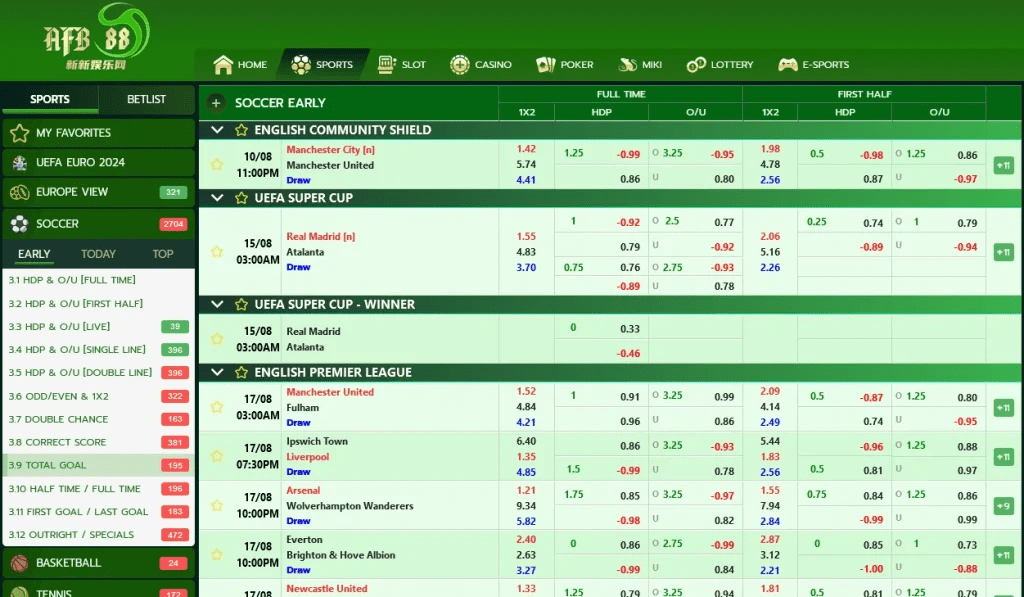
Task: Collapse the UEFA Super Cup - Winner section
Action: point(217,304)
